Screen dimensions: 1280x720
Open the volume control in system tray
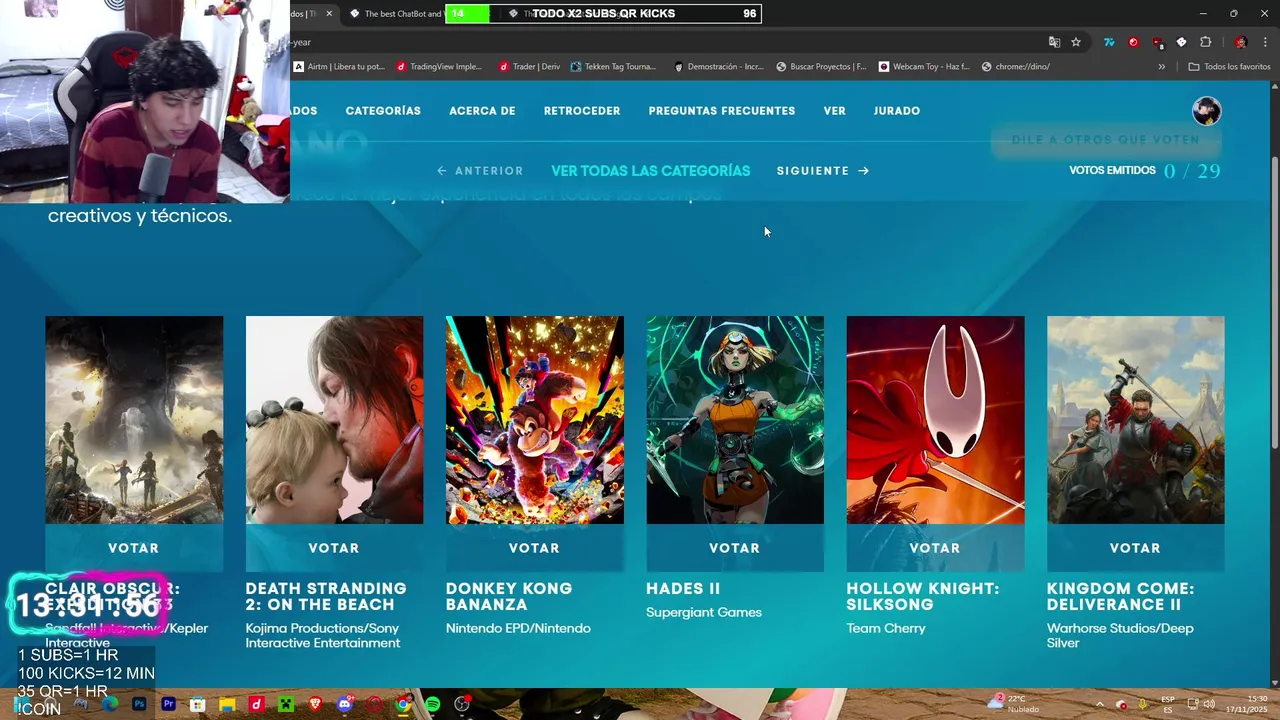pos(1209,704)
